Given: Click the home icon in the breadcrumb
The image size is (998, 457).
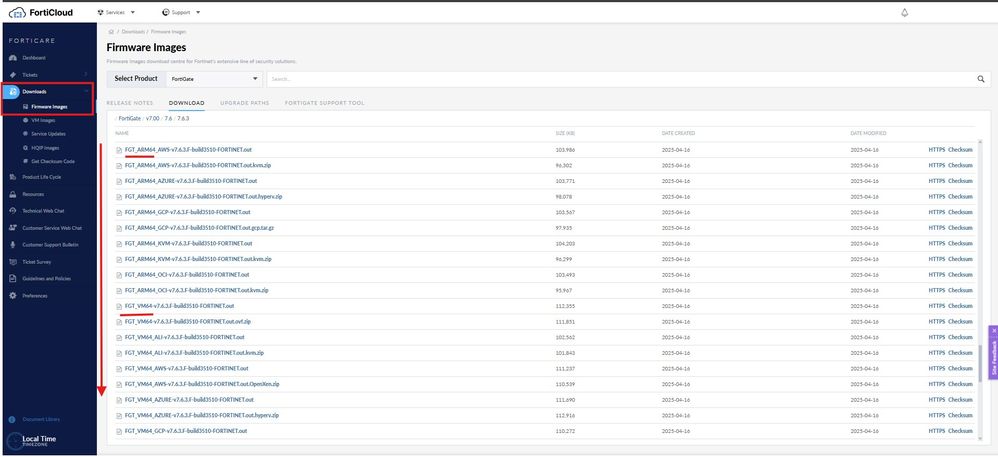Looking at the screenshot, I should (111, 31).
